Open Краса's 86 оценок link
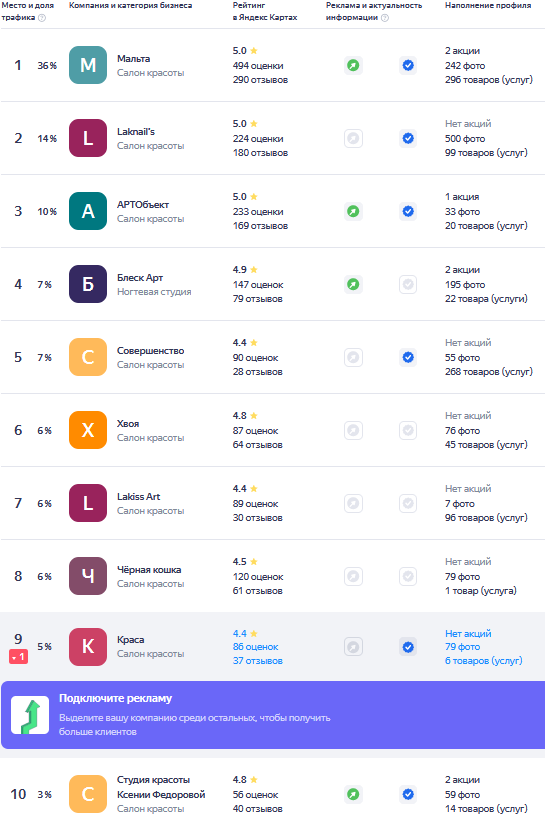The width and height of the screenshot is (545, 825). click(256, 647)
